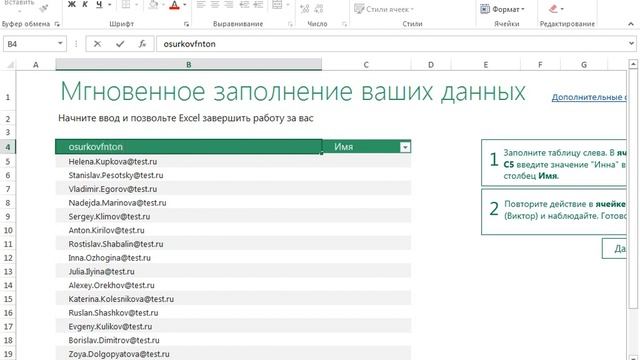Toggle bold formatting (Ж)
The image size is (640, 360).
(x=71, y=4)
